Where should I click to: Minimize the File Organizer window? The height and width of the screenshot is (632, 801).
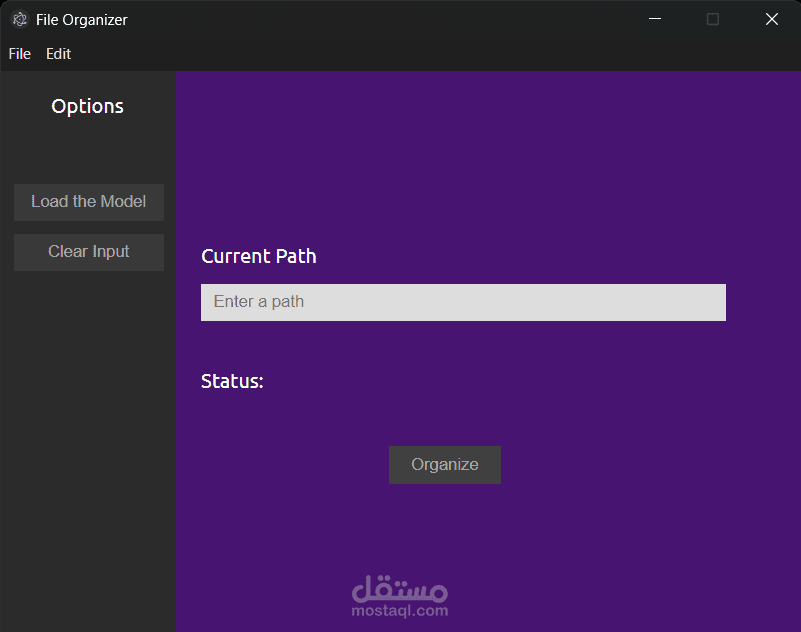655,19
